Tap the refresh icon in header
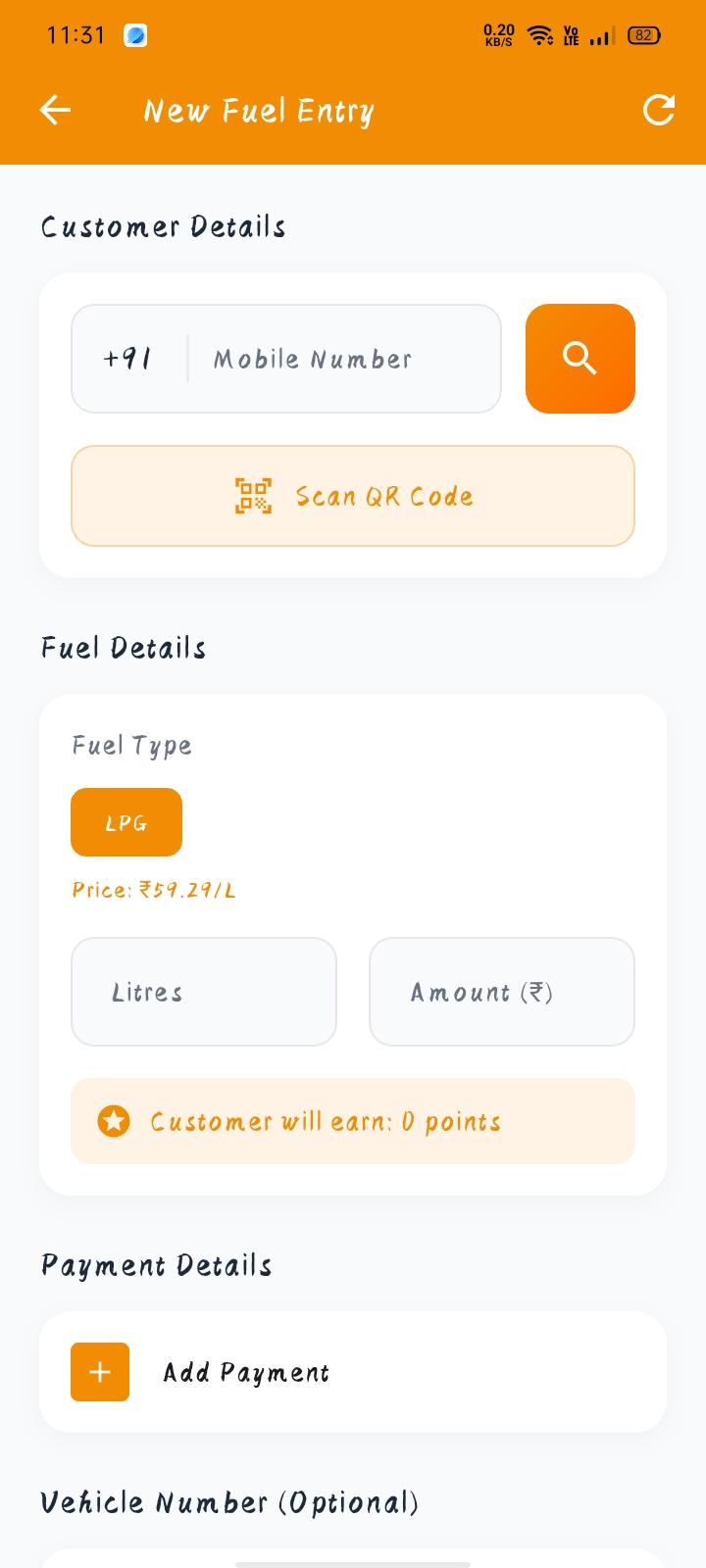This screenshot has height=1568, width=706. click(659, 111)
